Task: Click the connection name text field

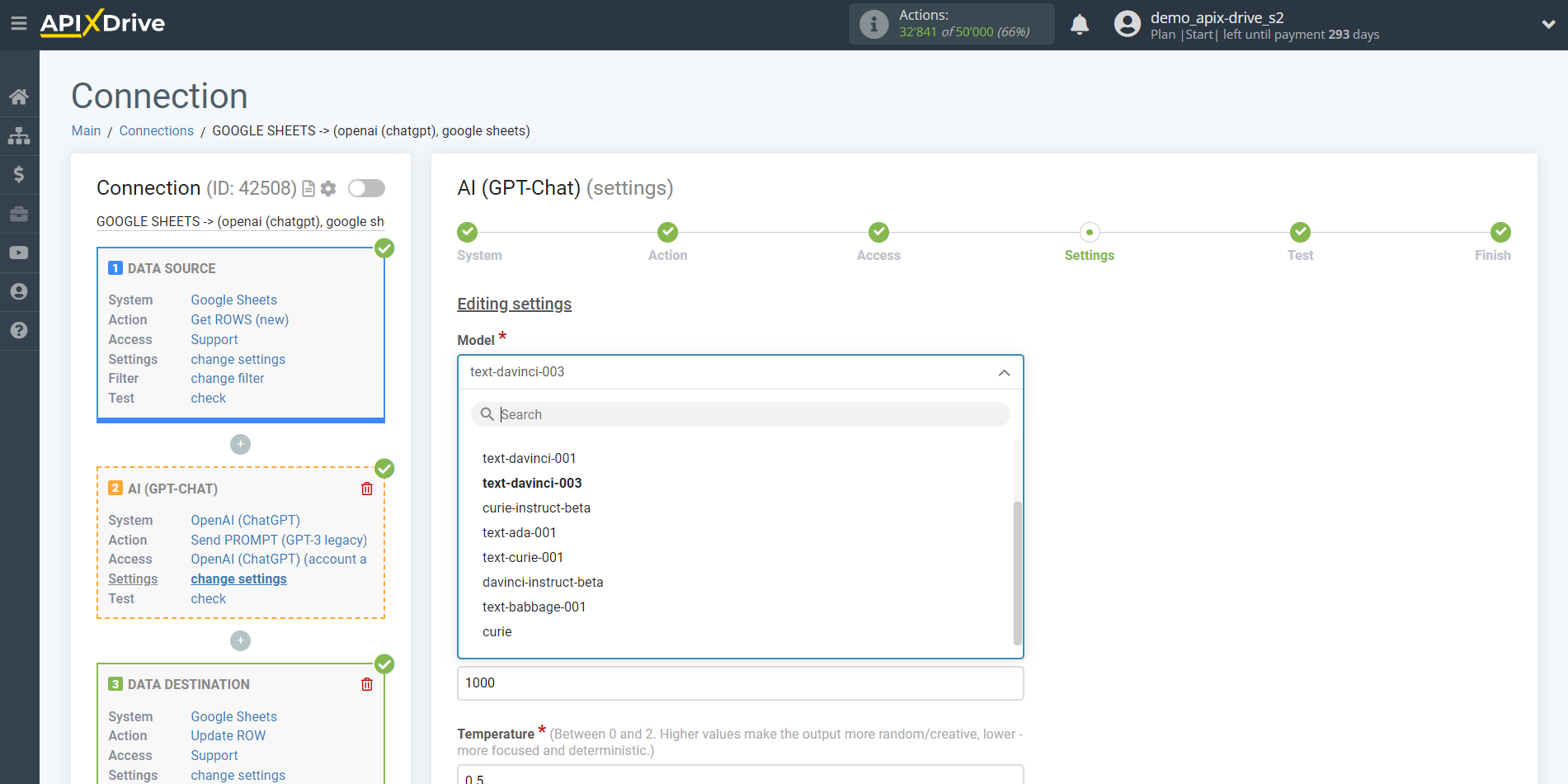Action: [241, 221]
